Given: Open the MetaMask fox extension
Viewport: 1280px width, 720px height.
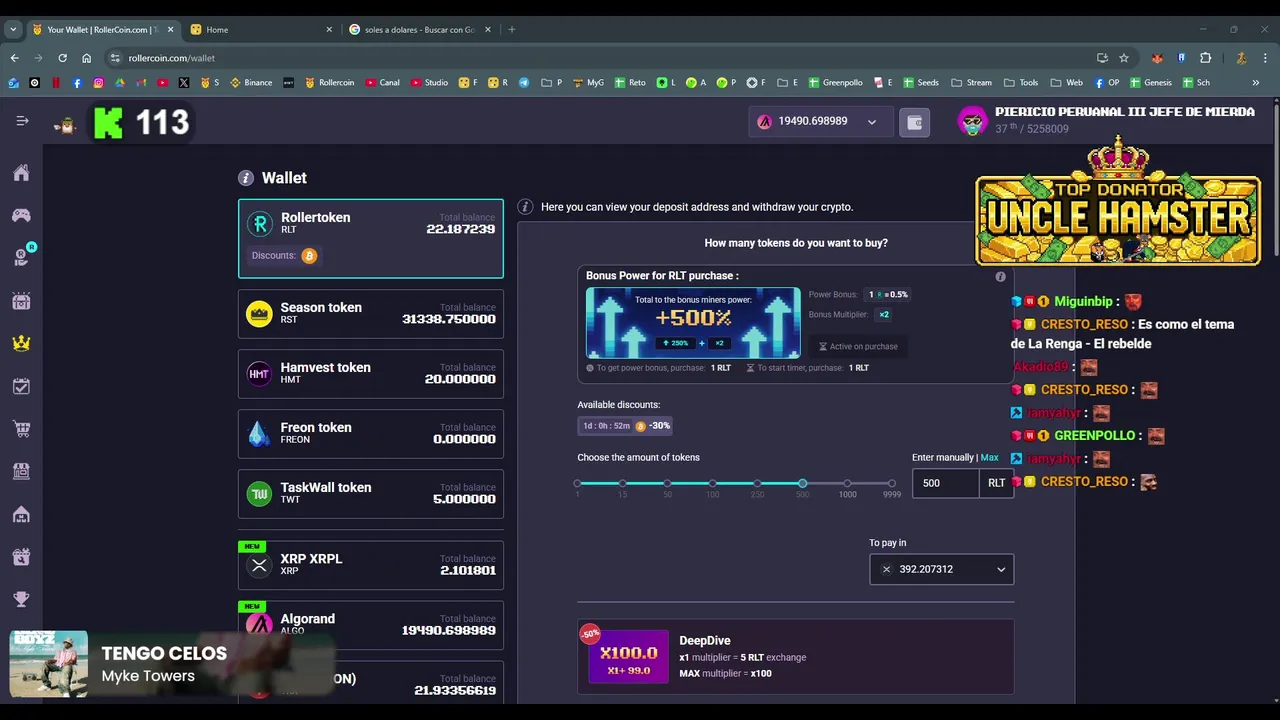Looking at the screenshot, I should [1157, 58].
